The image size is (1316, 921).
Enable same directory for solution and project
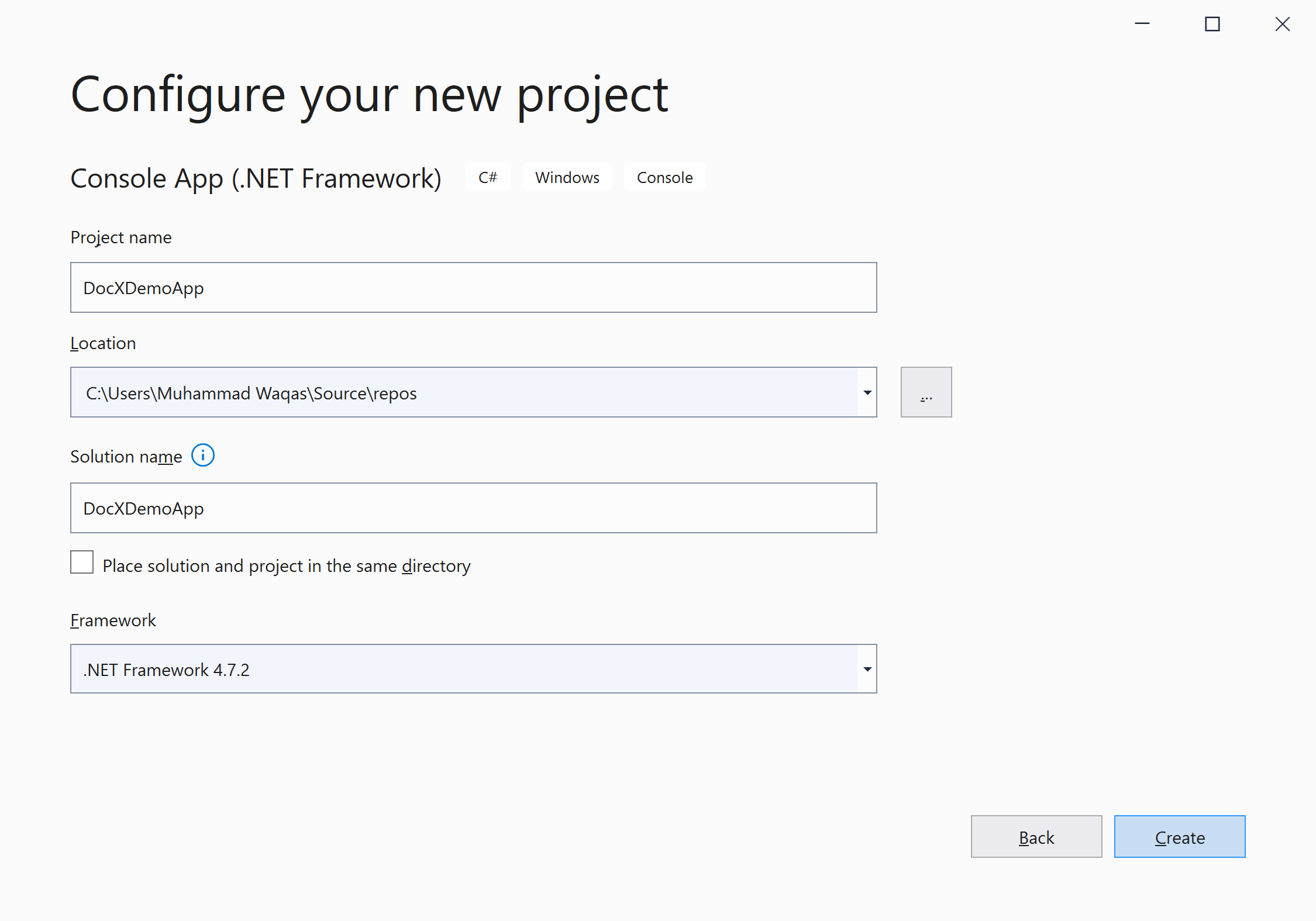pos(82,562)
